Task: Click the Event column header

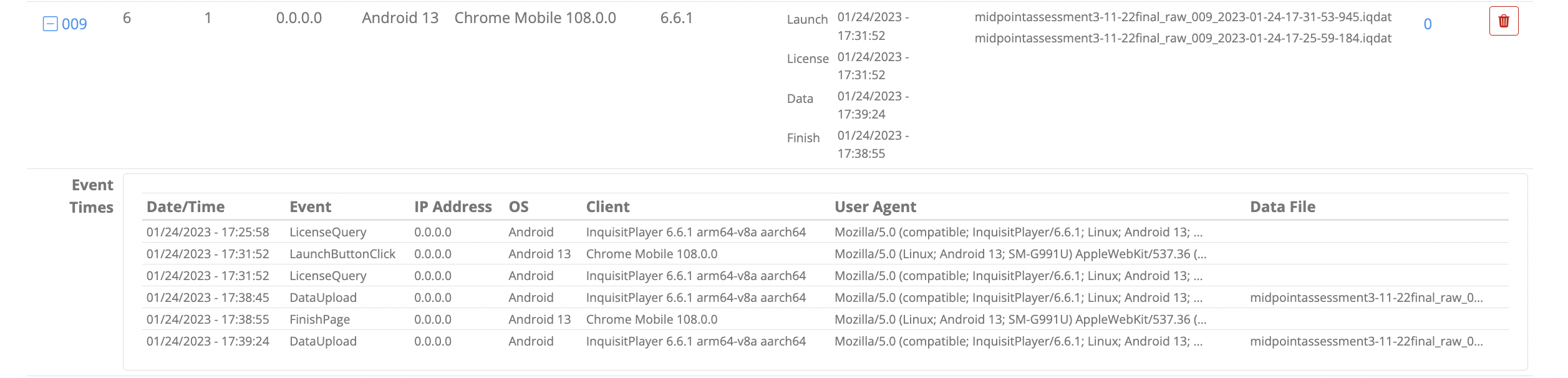Action: tap(310, 207)
